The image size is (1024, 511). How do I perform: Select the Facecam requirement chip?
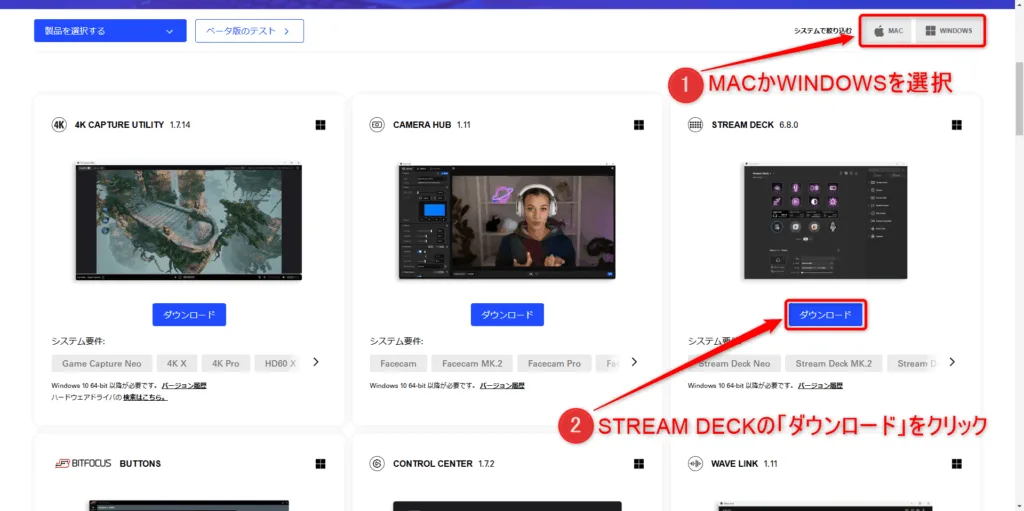click(x=398, y=363)
